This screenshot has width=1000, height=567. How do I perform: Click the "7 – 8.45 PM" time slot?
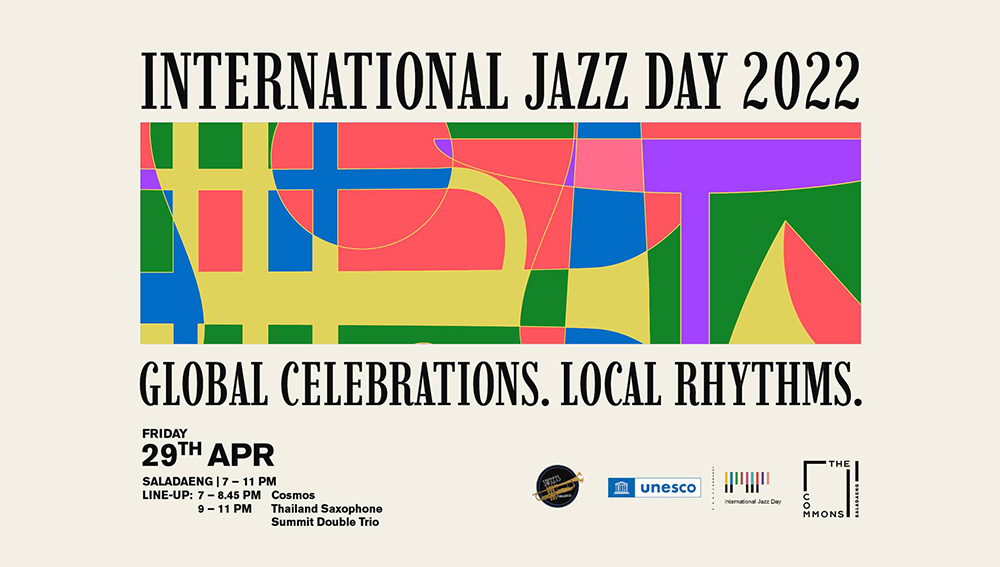pos(229,495)
